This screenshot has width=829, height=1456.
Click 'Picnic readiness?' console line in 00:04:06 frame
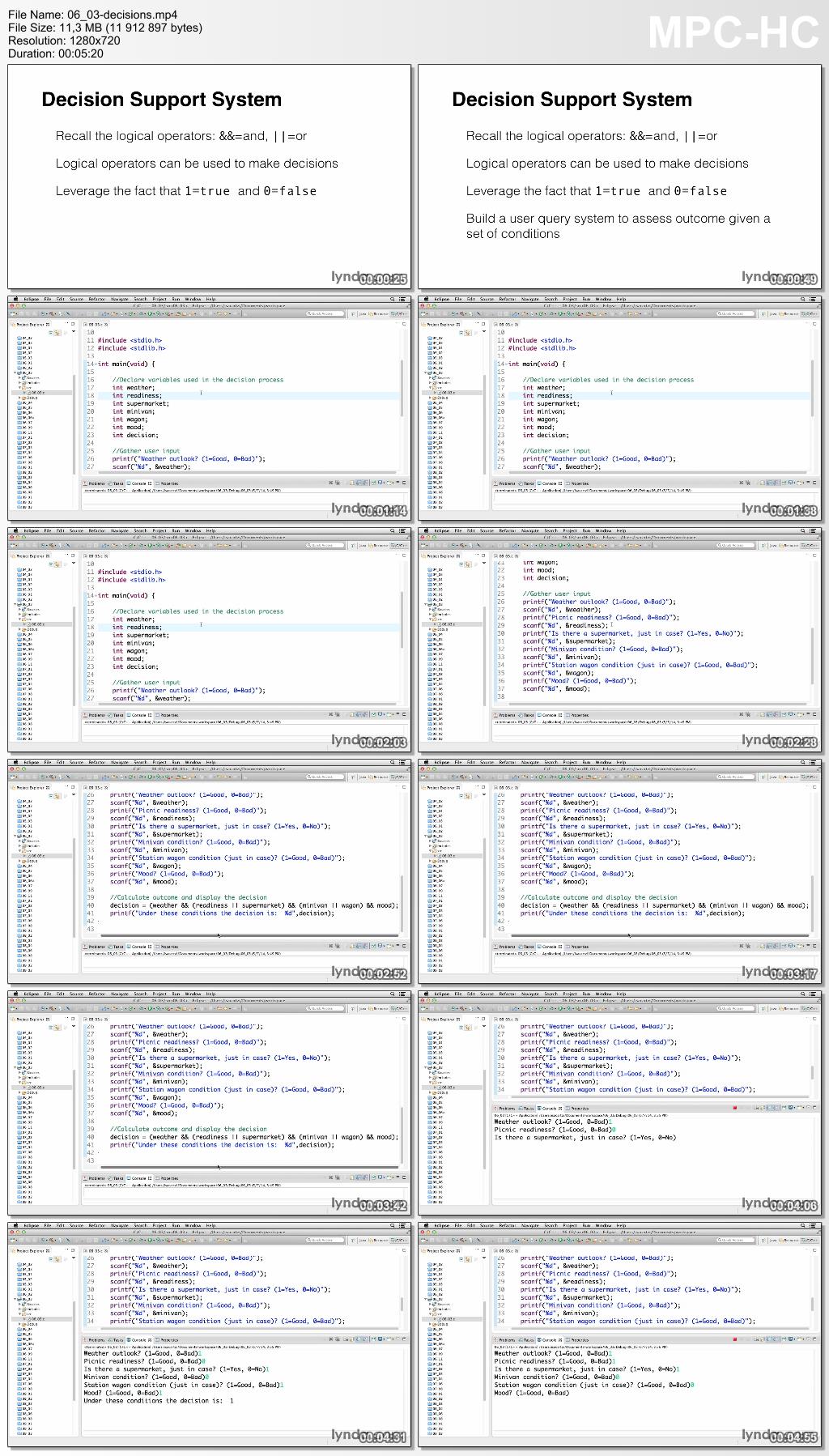pyautogui.click(x=555, y=1130)
